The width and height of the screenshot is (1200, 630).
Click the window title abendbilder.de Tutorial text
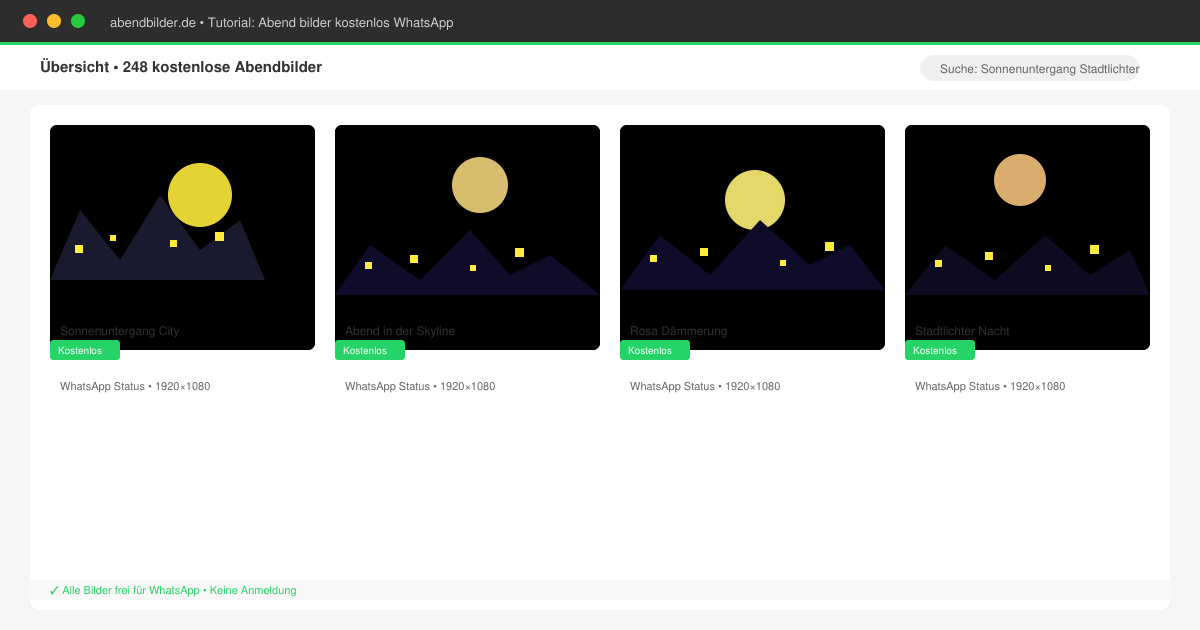click(x=281, y=22)
